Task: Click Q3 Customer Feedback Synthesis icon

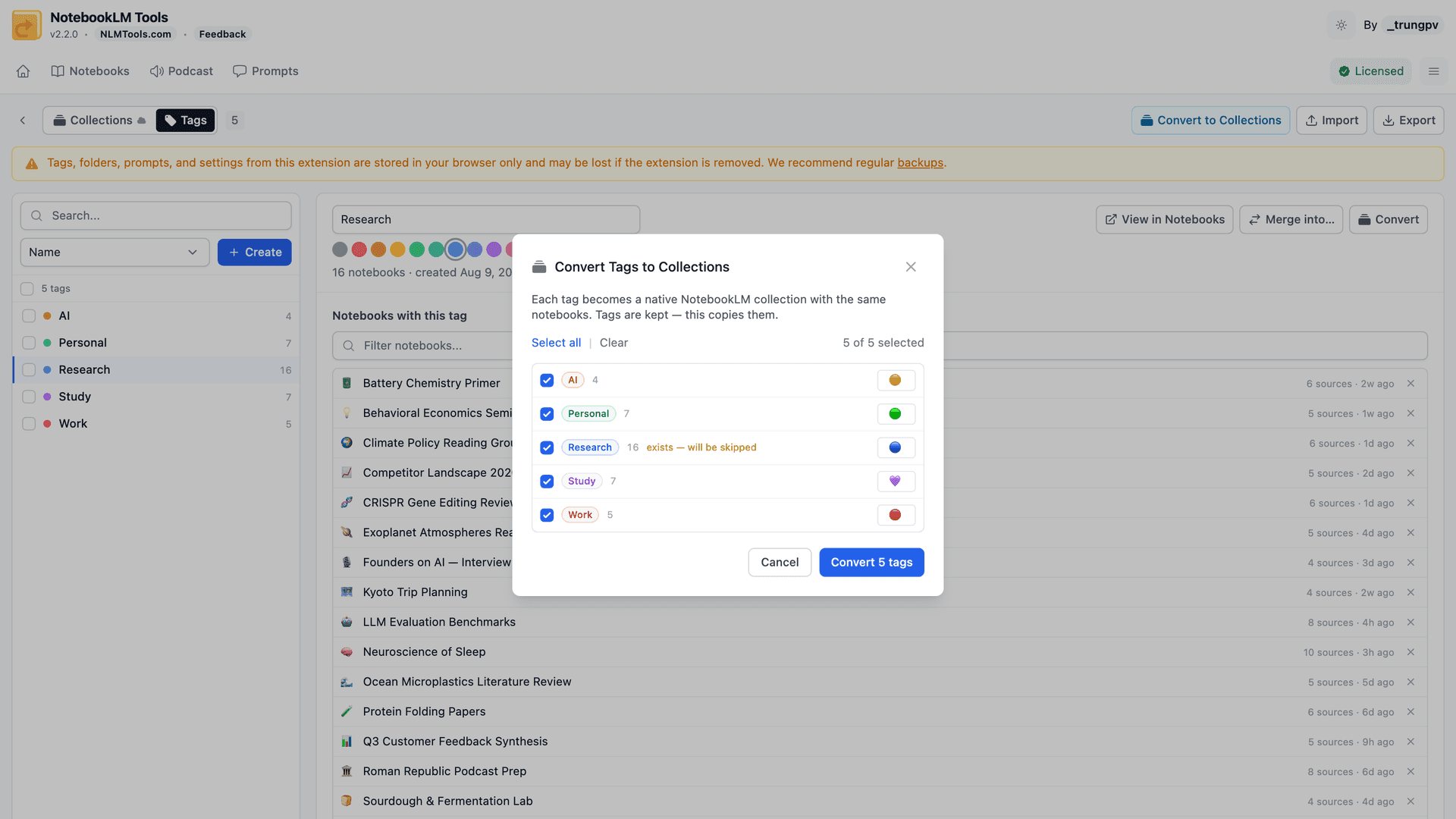Action: [347, 742]
